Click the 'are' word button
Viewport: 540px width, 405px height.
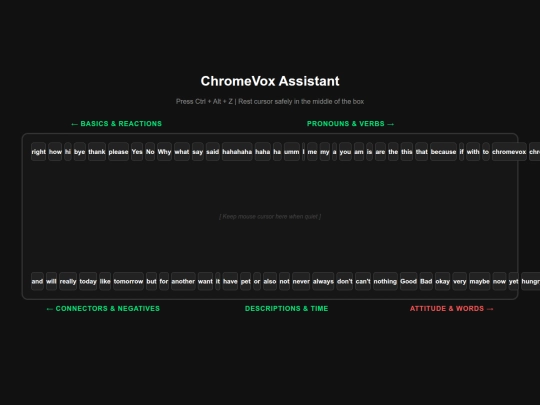pyautogui.click(x=380, y=152)
